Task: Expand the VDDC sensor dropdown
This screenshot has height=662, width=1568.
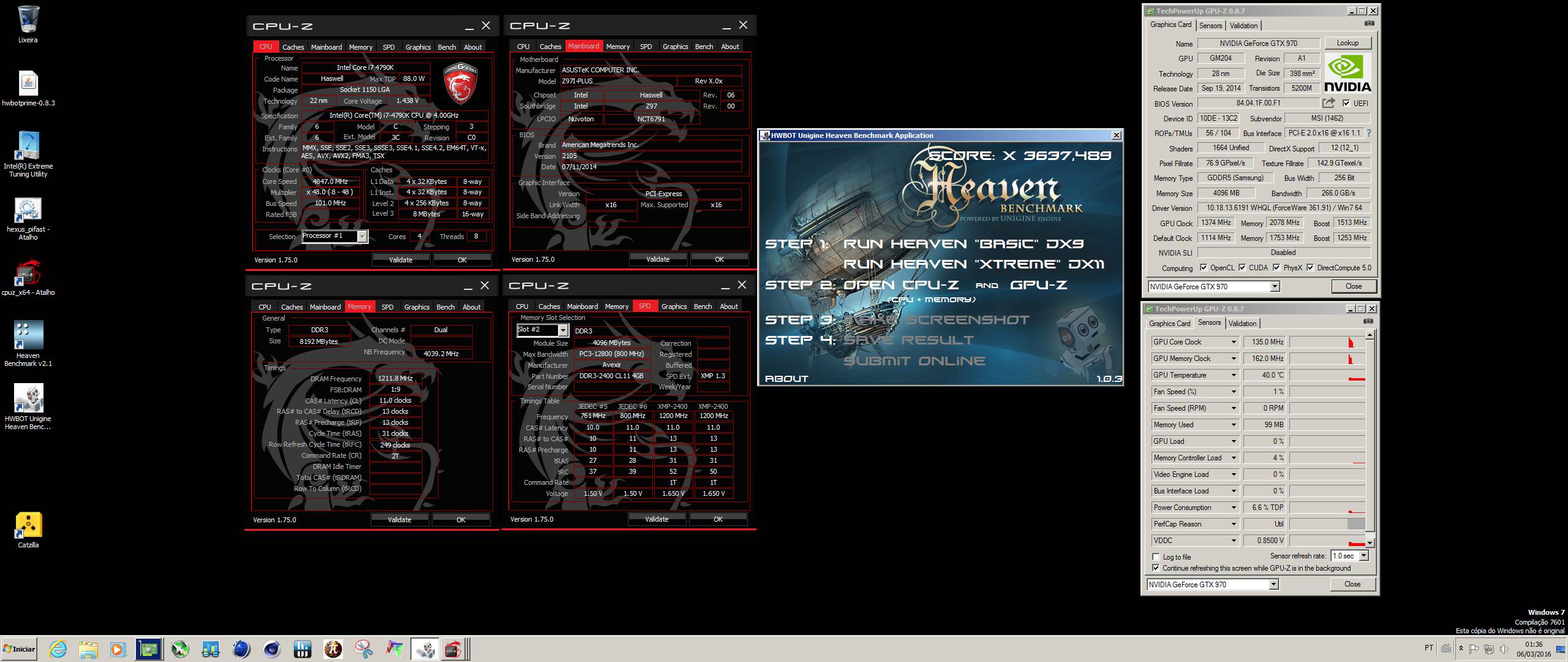Action: pyautogui.click(x=1234, y=541)
